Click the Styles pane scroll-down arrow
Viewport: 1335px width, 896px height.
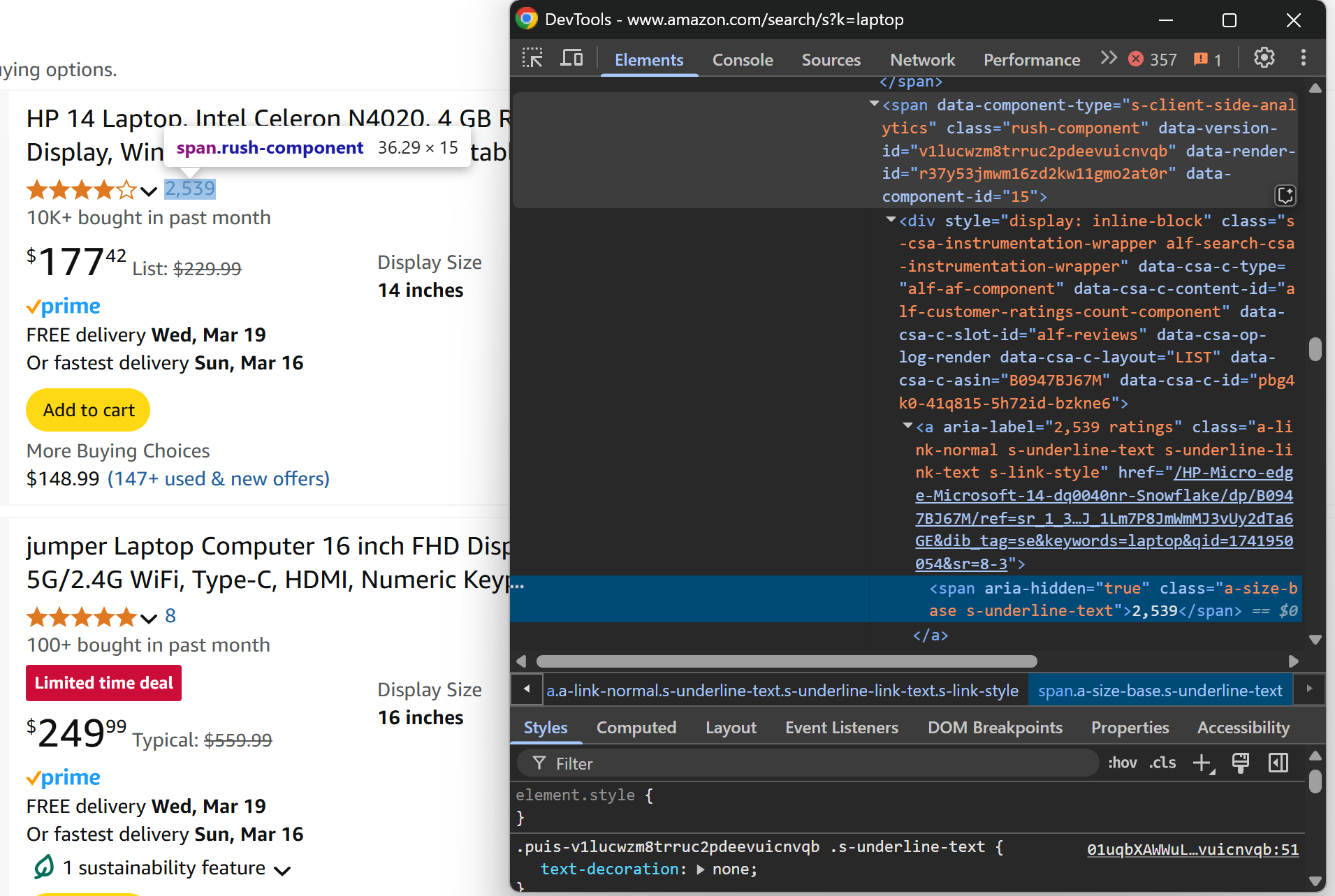click(1315, 881)
